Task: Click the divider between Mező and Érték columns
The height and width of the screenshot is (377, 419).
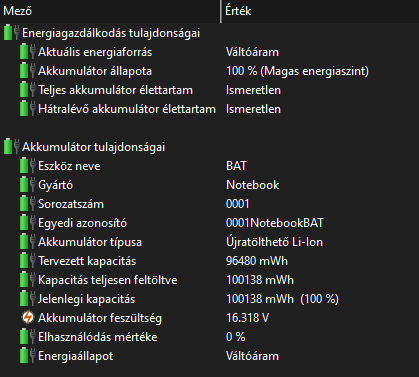Action: [x=221, y=11]
